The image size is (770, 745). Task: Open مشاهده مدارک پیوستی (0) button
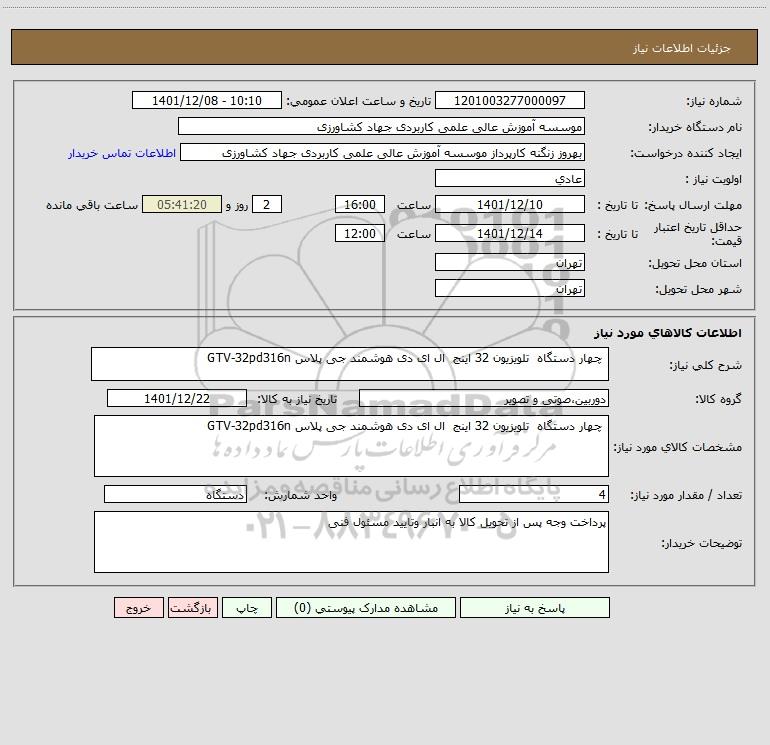(x=366, y=607)
